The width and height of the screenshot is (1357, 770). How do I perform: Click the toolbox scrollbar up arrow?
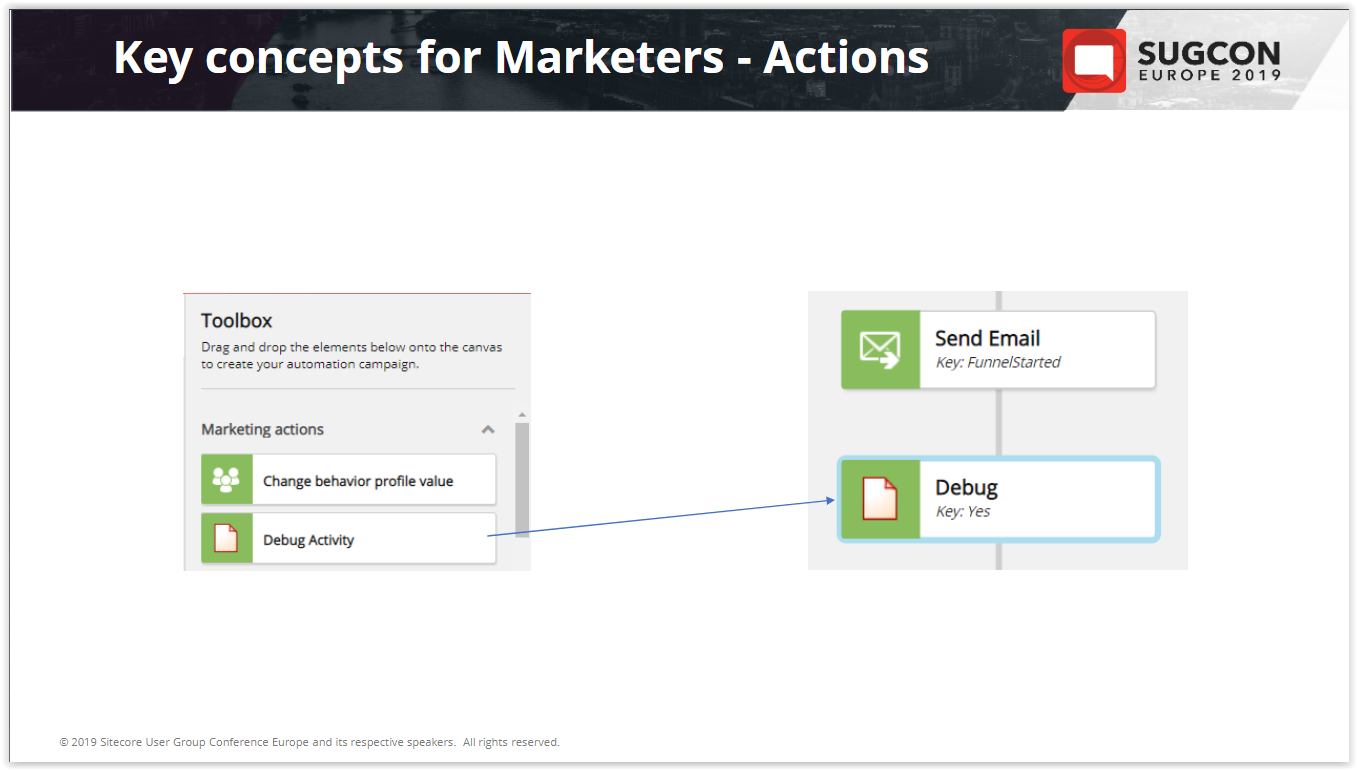pyautogui.click(x=522, y=415)
